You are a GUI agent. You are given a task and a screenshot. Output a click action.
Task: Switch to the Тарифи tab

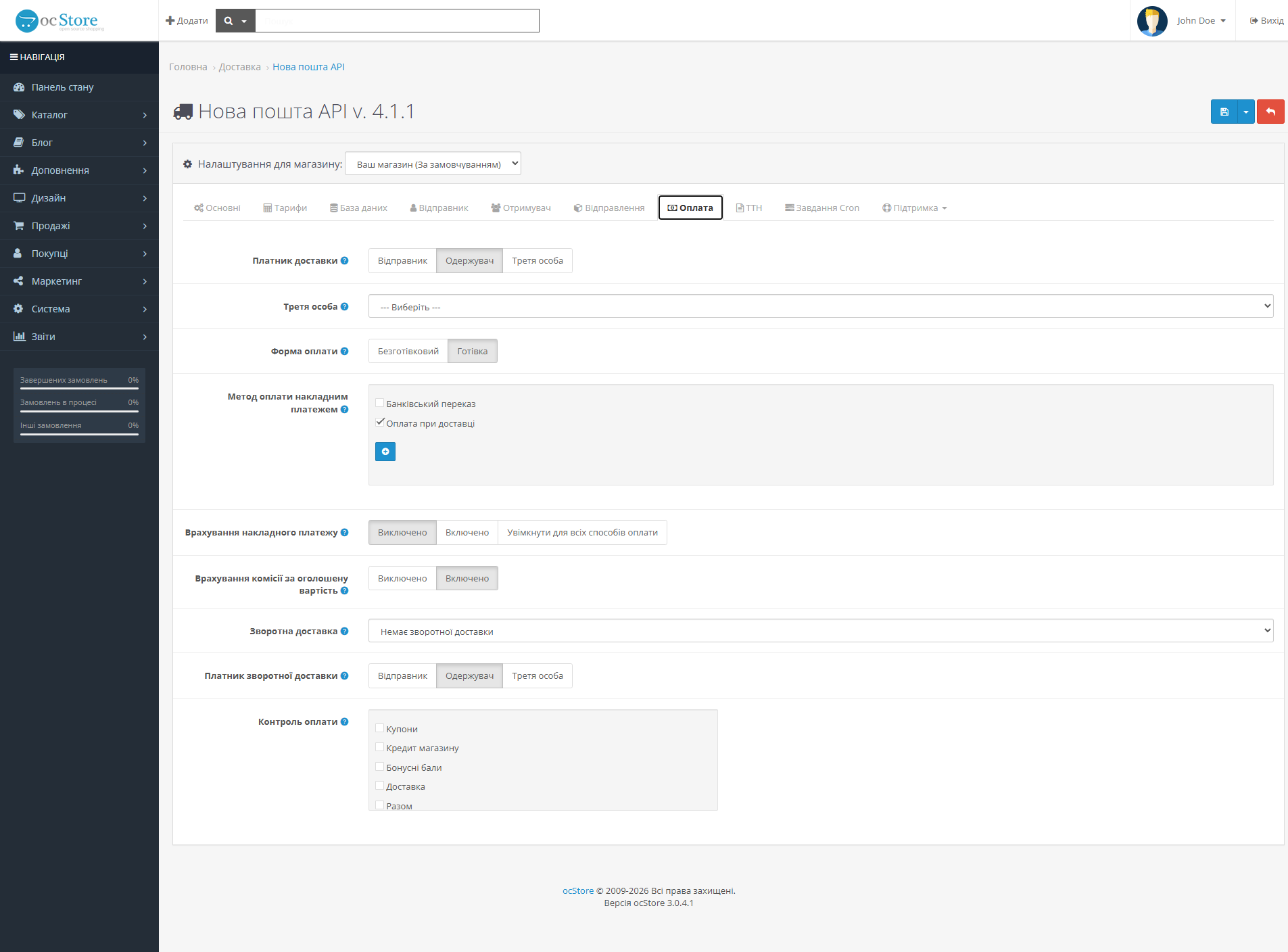pyautogui.click(x=285, y=208)
